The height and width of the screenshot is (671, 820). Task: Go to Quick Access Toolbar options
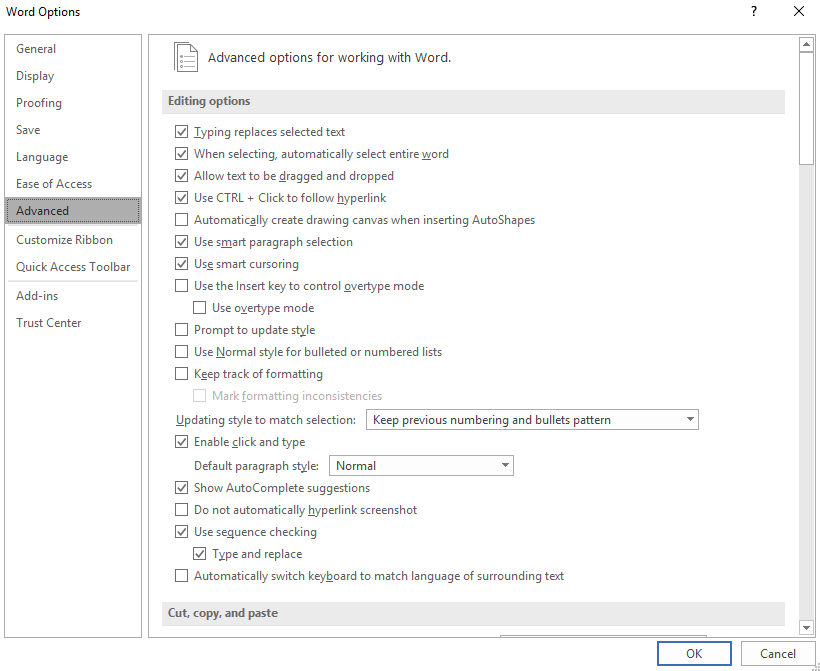[73, 267]
